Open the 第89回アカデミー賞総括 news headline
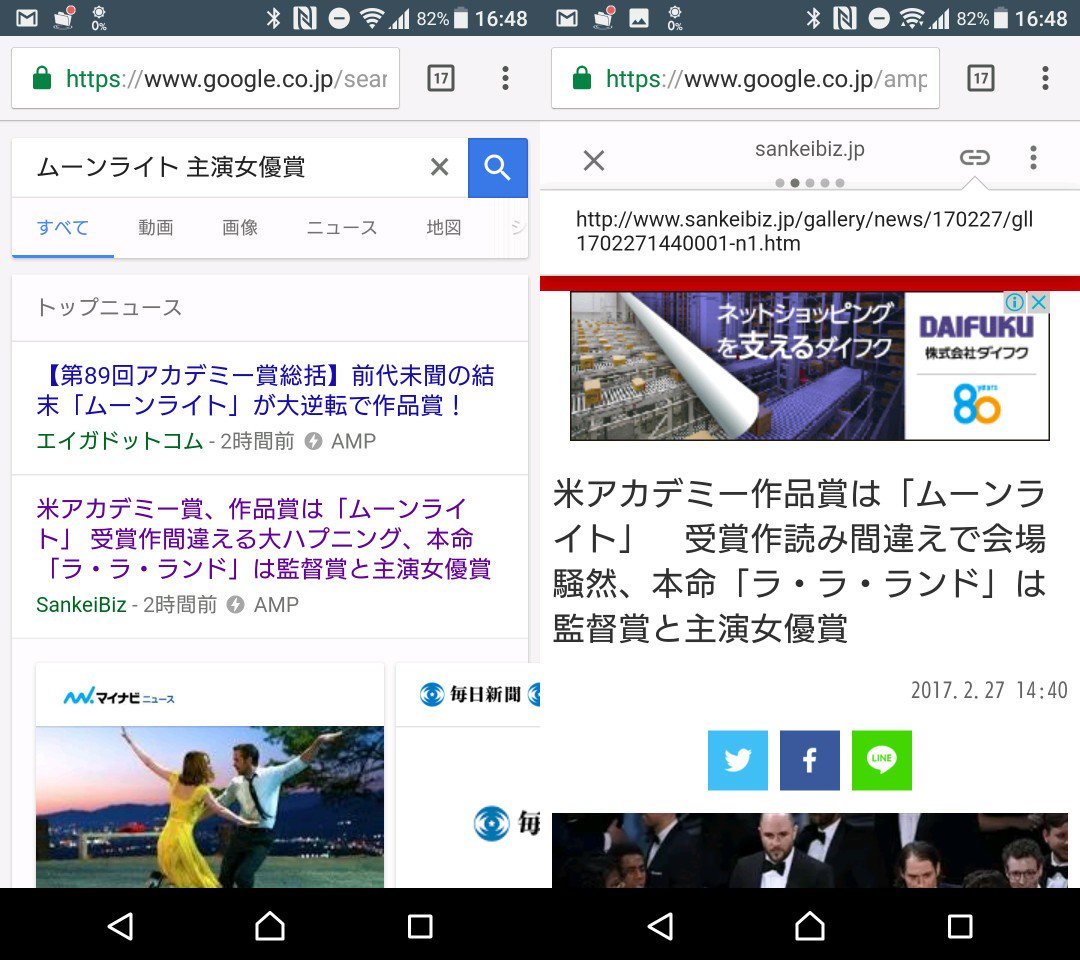The image size is (1080, 960). (266, 390)
